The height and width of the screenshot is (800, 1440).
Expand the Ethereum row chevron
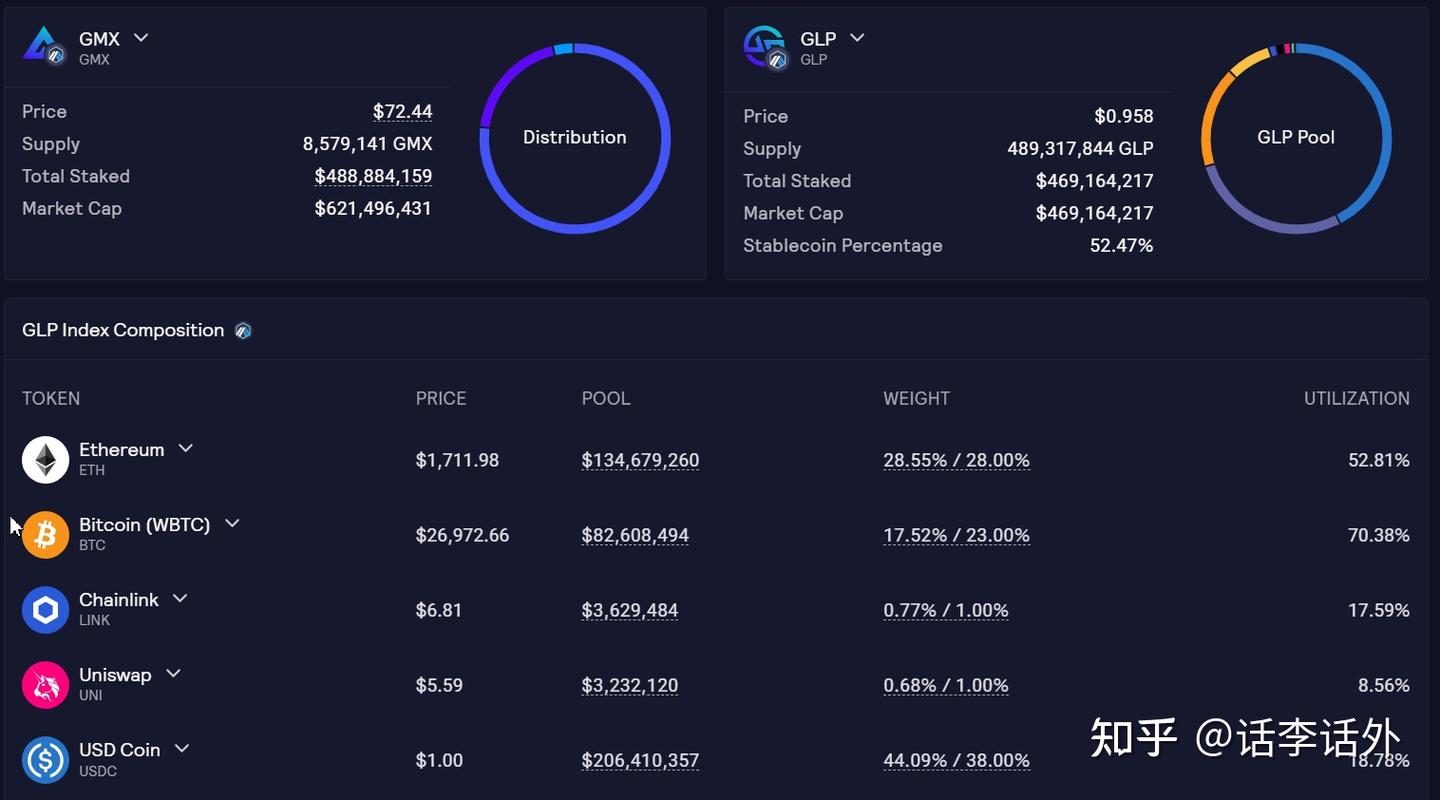pyautogui.click(x=185, y=449)
